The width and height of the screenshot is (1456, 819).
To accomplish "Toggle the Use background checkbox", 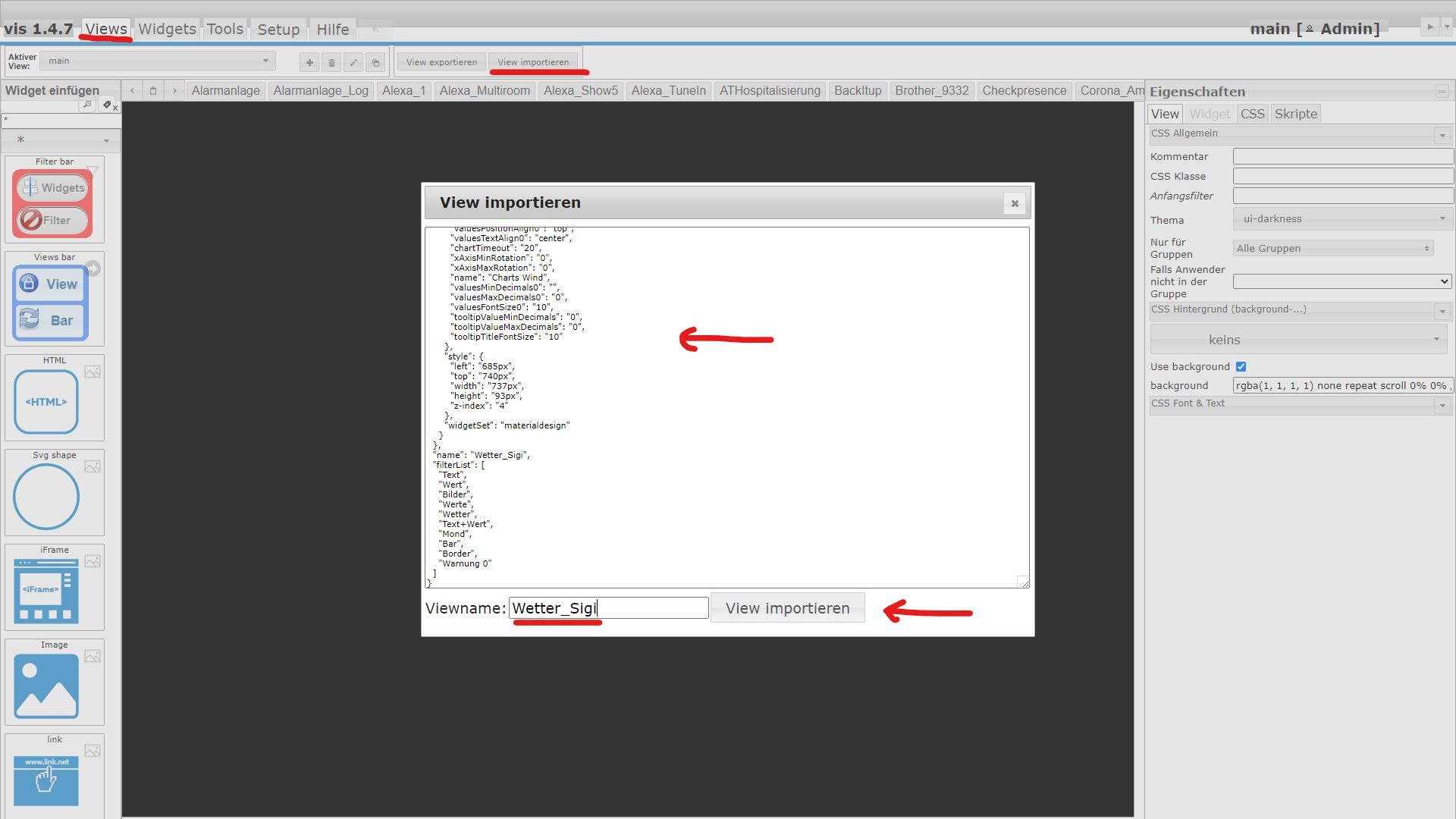I will click(1241, 366).
